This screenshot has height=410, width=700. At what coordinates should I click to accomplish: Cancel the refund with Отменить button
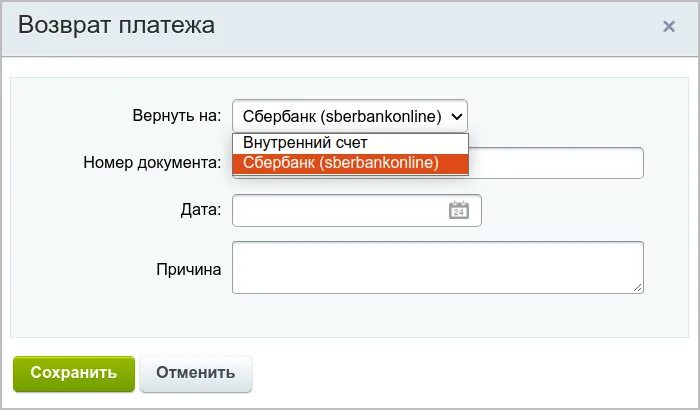pos(196,374)
